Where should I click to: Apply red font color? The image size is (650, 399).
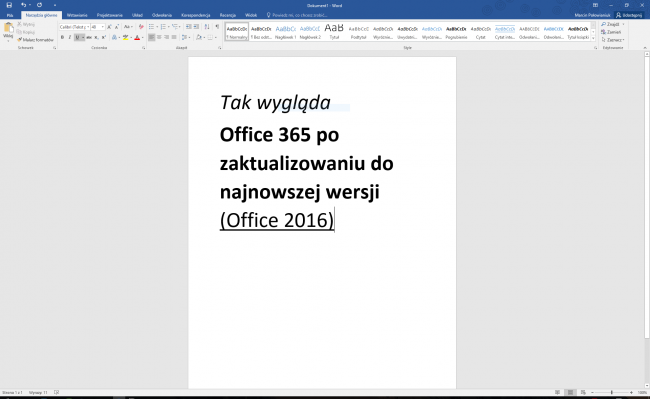(137, 38)
